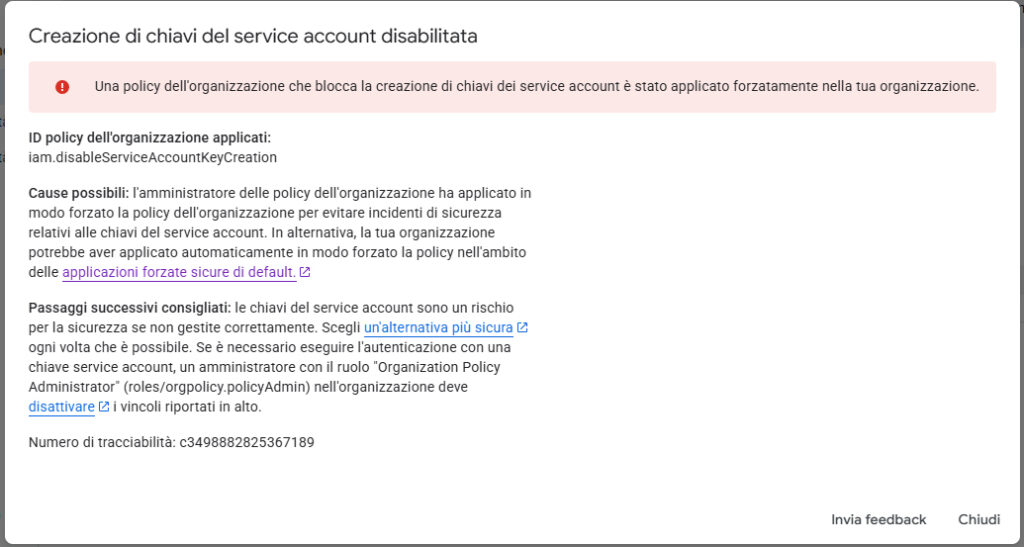This screenshot has height=547, width=1024.
Task: Click the external-link icon next to 'disattivare'
Action: tap(104, 408)
